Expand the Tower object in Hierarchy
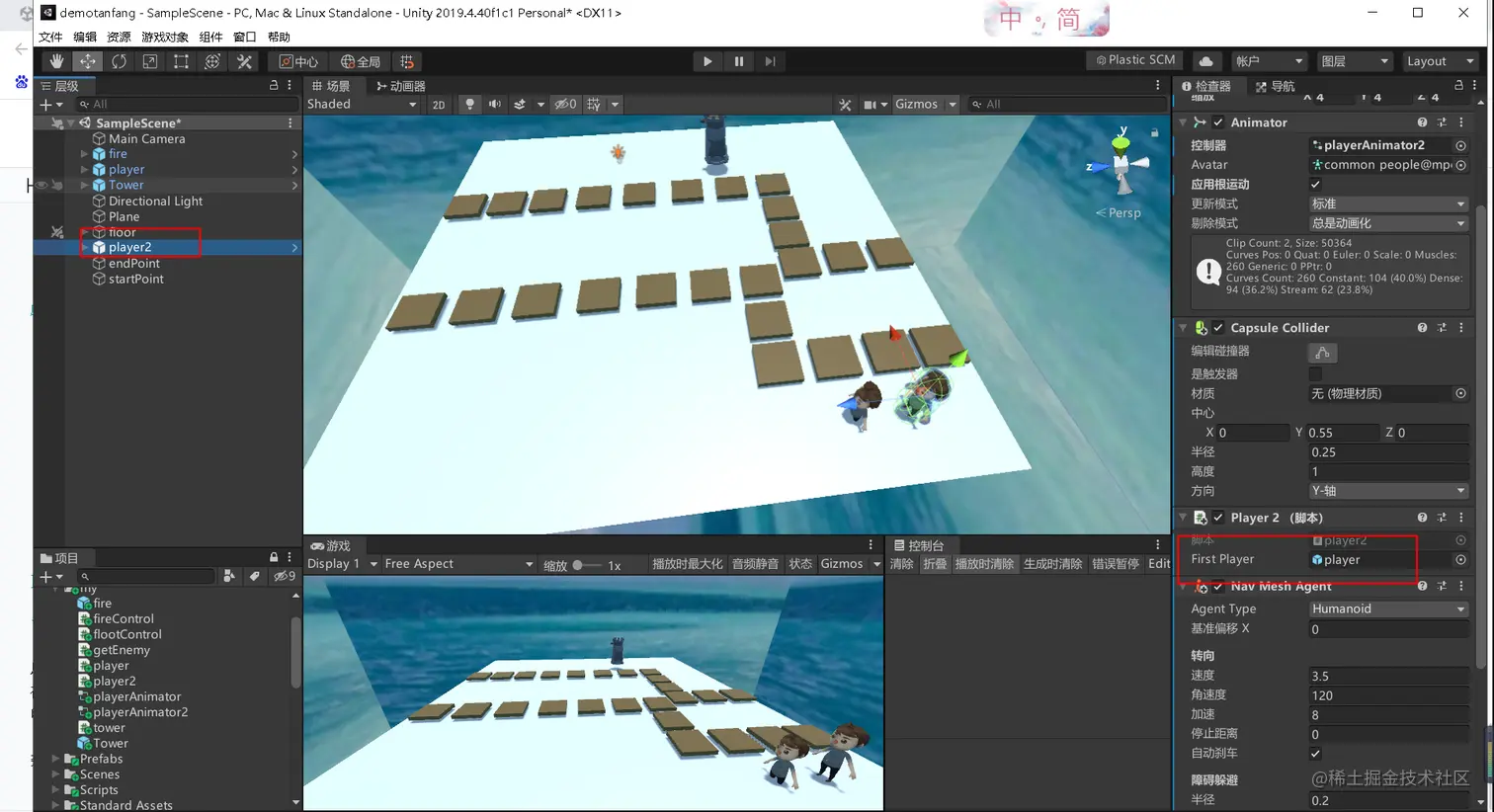The height and width of the screenshot is (812, 1494). pos(84,185)
